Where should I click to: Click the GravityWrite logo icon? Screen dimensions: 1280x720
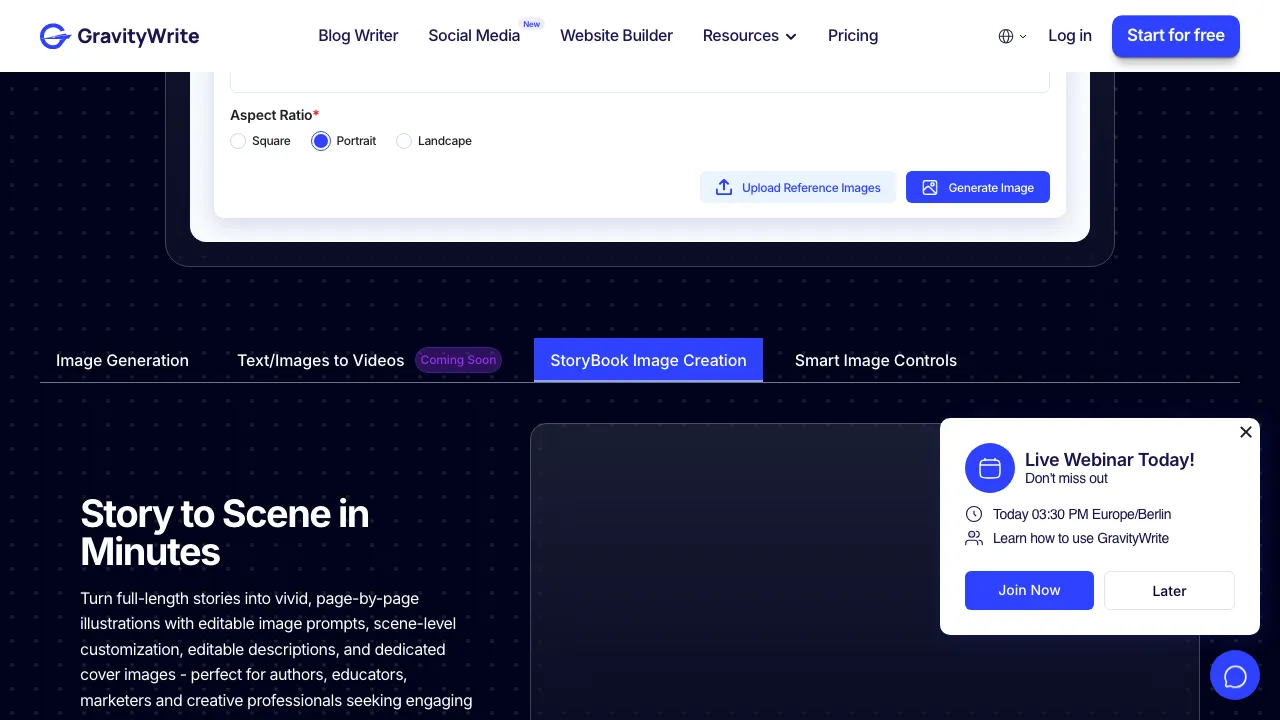tap(54, 36)
